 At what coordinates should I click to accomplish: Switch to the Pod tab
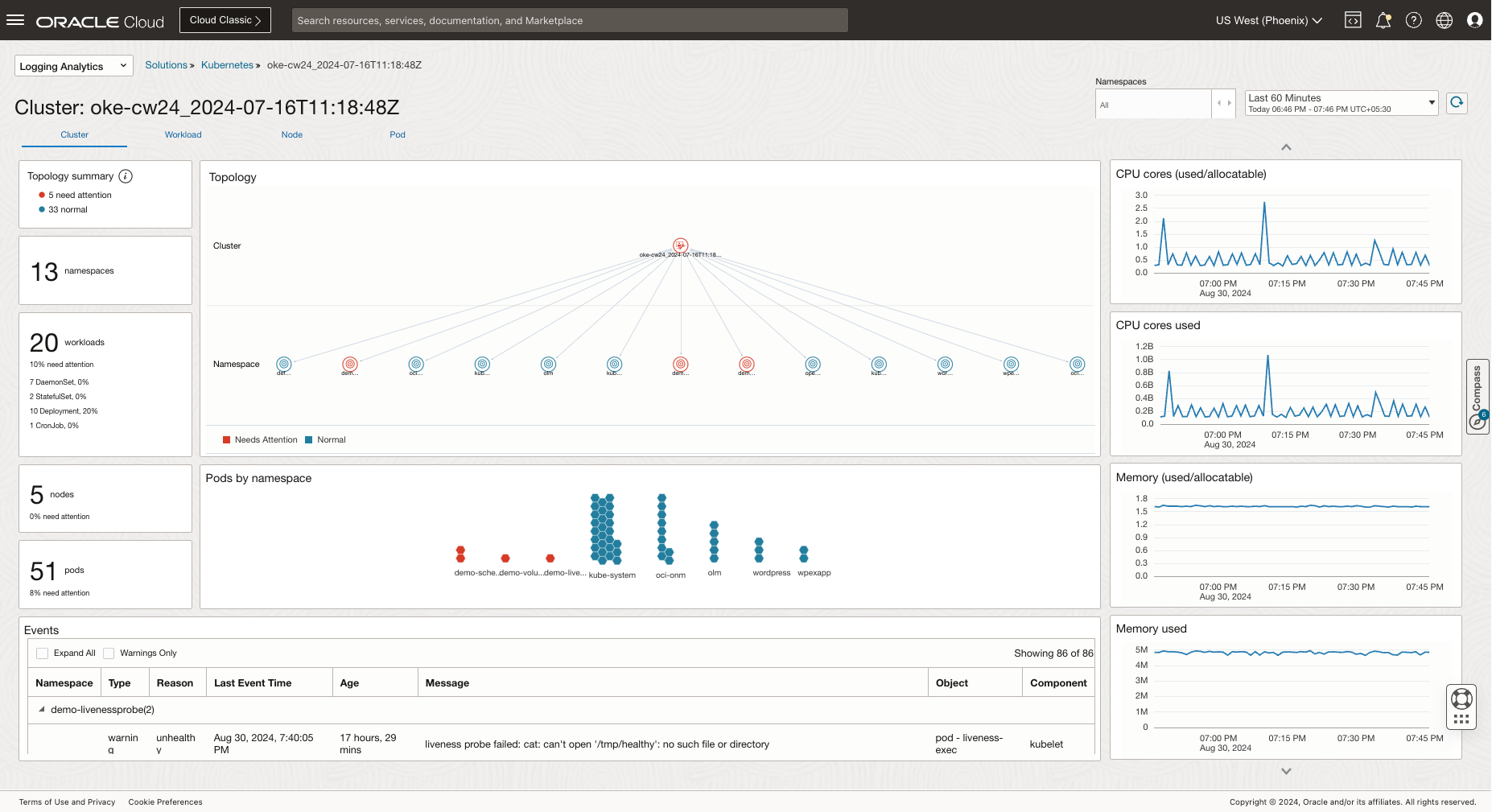click(x=397, y=134)
